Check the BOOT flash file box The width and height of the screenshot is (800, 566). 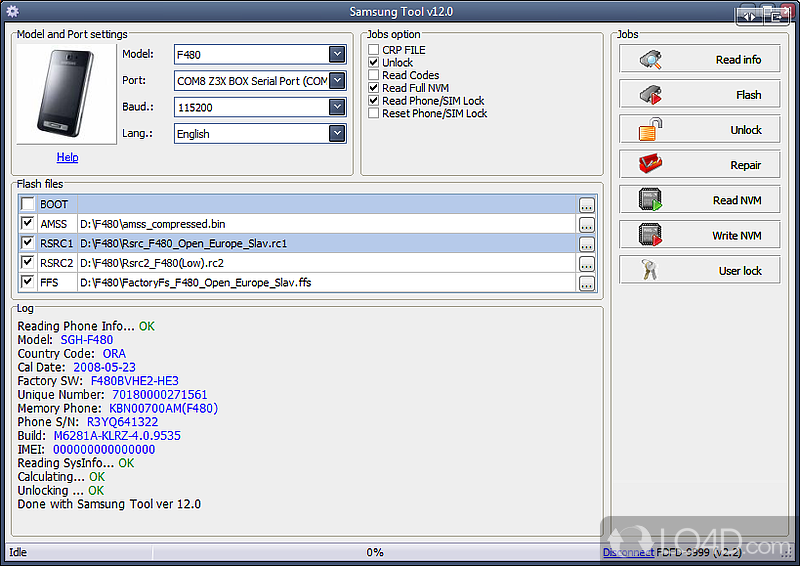[x=27, y=205]
